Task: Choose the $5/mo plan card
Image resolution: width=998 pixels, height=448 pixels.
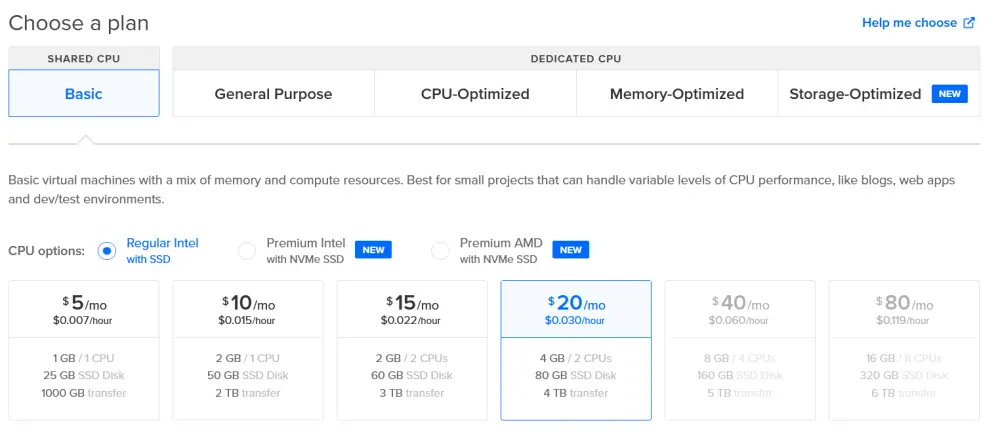Action: point(84,350)
